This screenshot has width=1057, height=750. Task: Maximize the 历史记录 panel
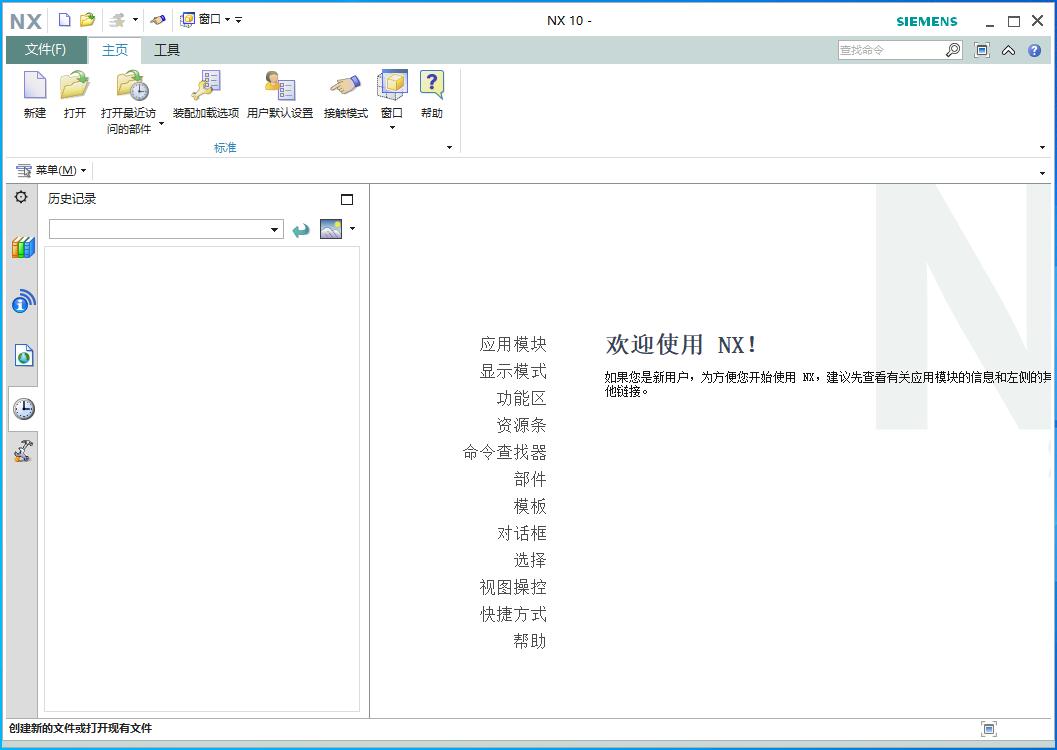347,199
